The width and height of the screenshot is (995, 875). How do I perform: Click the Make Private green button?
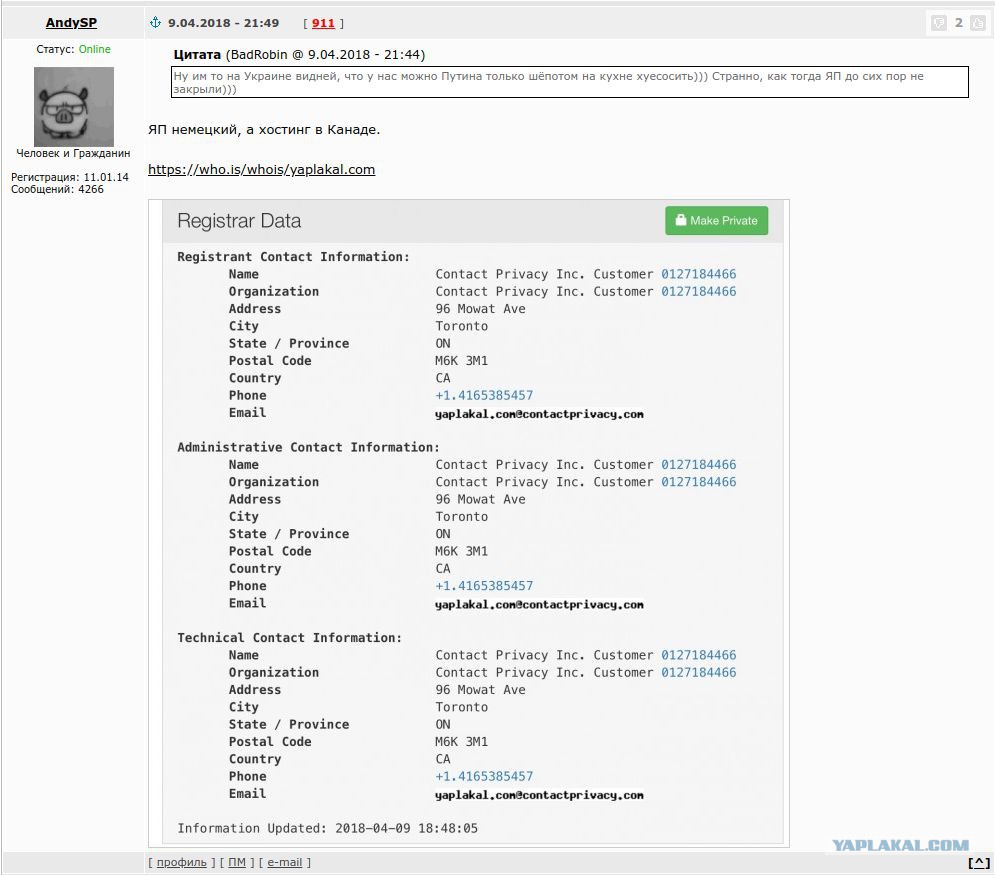coord(716,220)
